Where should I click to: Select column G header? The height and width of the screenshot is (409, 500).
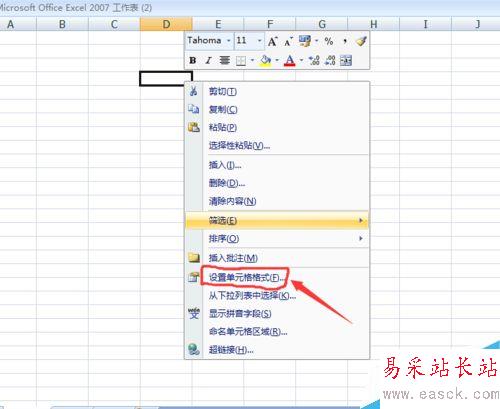(322, 24)
